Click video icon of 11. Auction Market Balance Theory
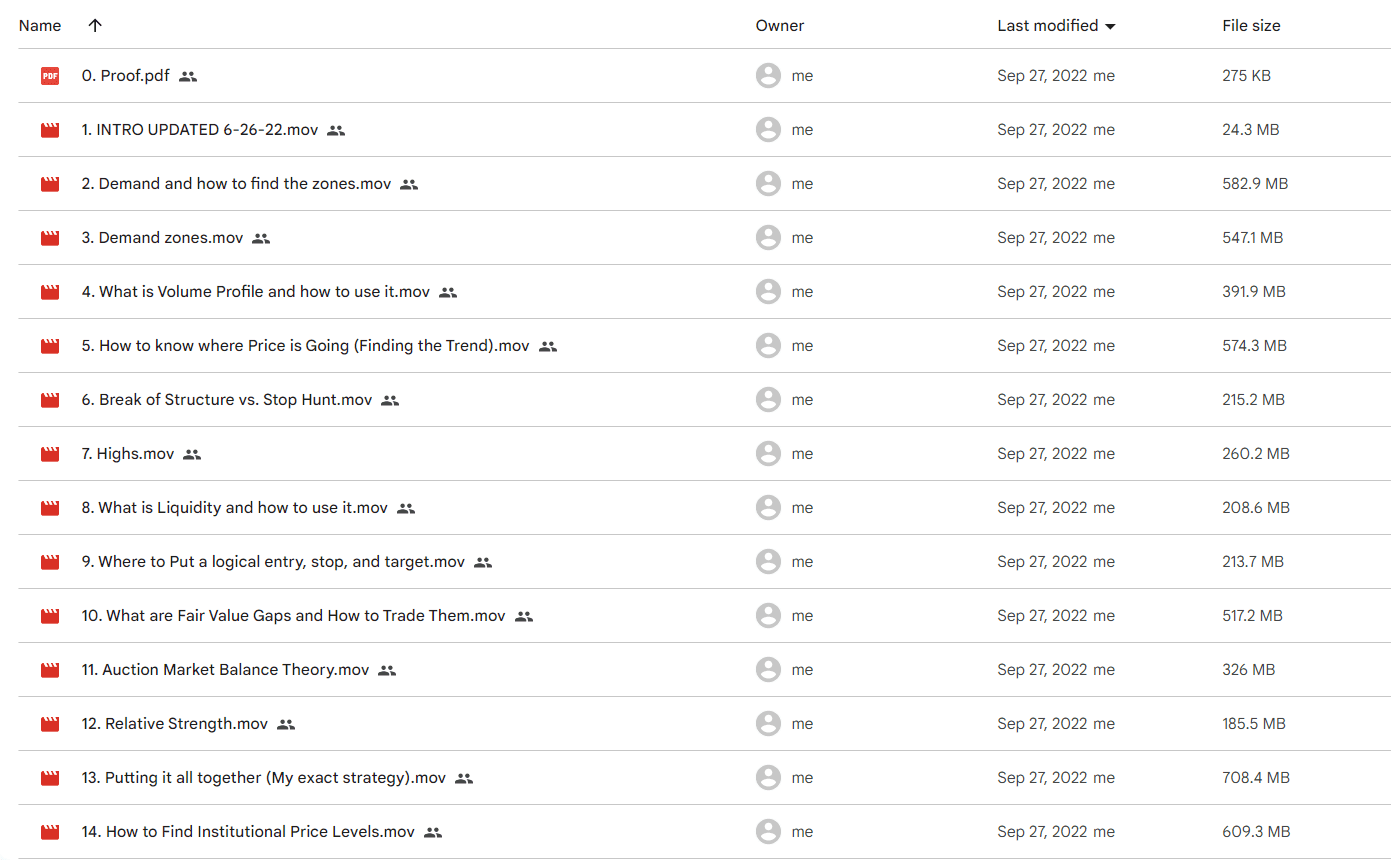1391x860 pixels. point(50,670)
